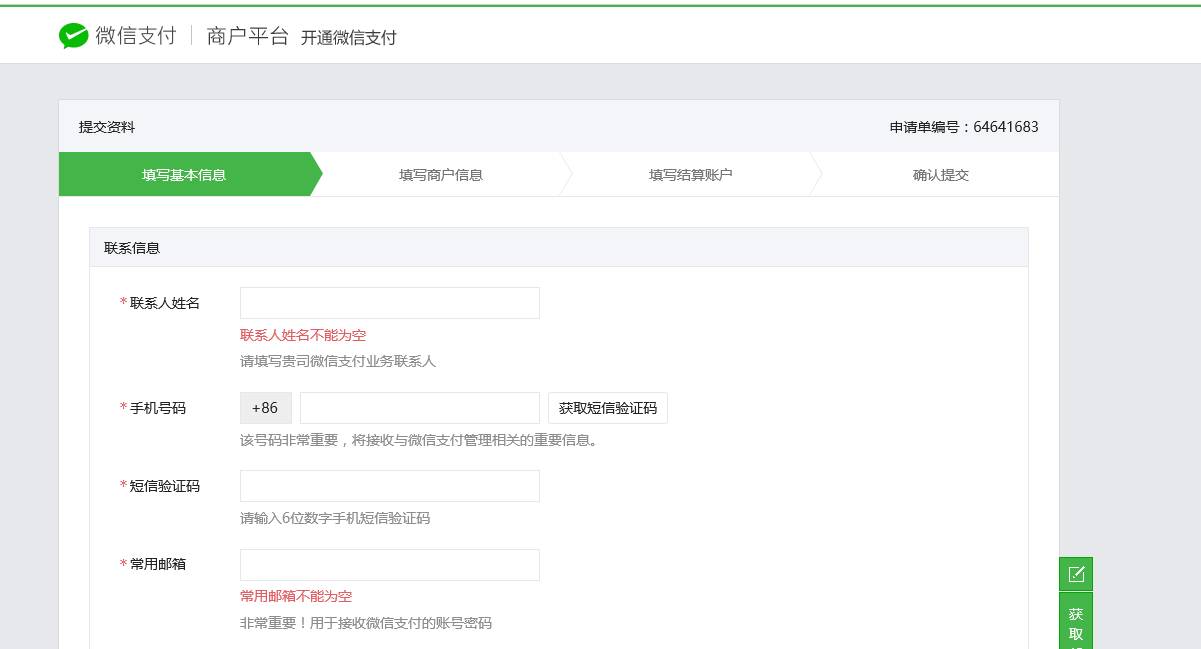Focus the 常用邮箱 input field
Screen dimensions: 1201x649
(390, 565)
